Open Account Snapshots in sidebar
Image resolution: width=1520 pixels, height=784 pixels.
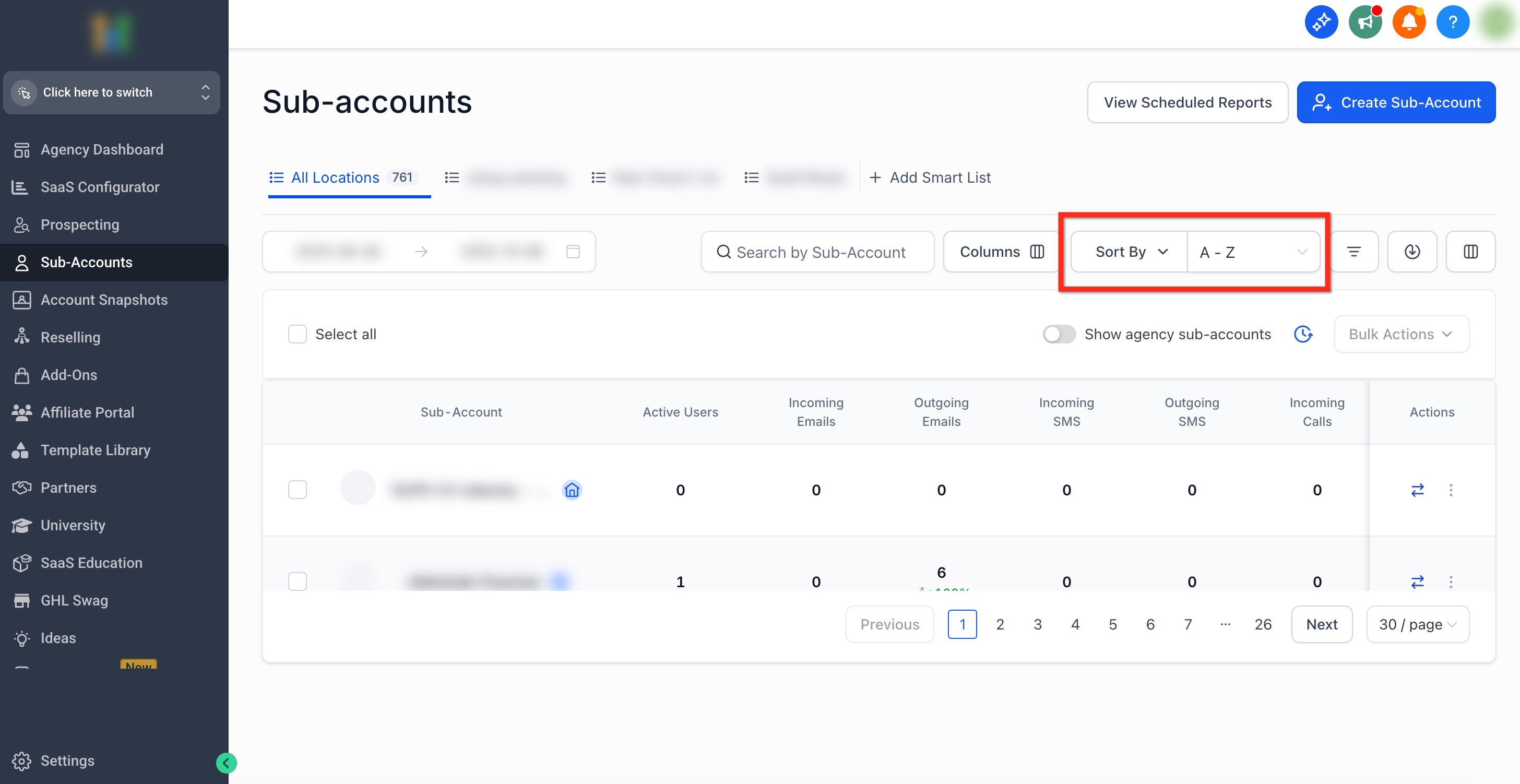104,300
